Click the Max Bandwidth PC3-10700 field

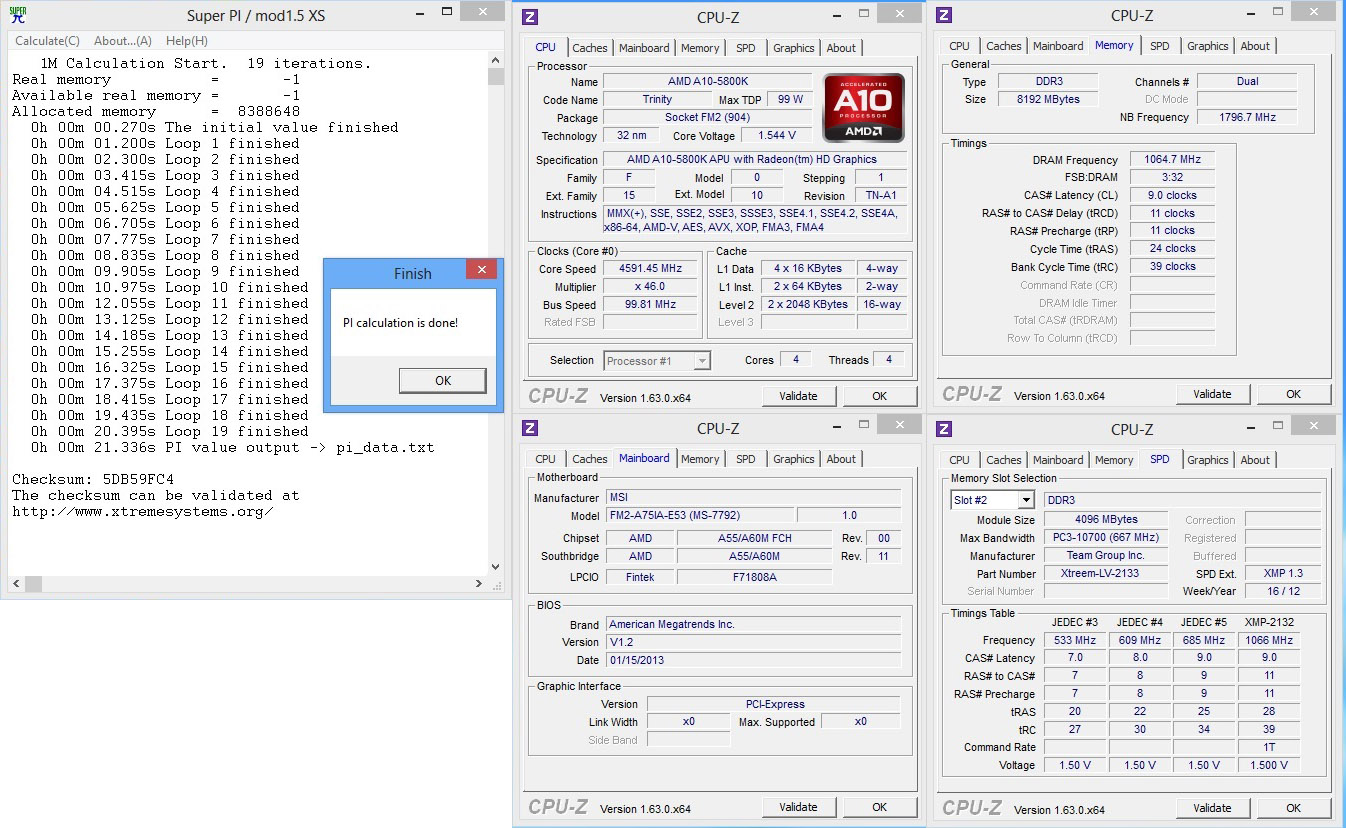(1105, 538)
